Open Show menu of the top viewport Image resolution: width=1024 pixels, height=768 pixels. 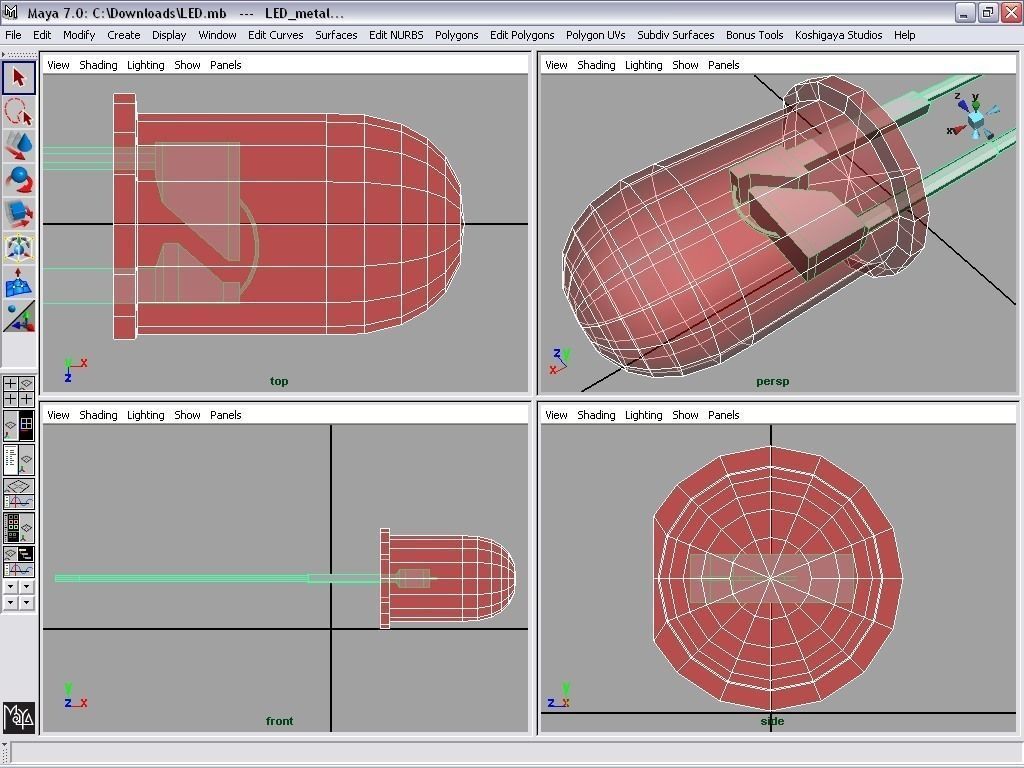187,65
